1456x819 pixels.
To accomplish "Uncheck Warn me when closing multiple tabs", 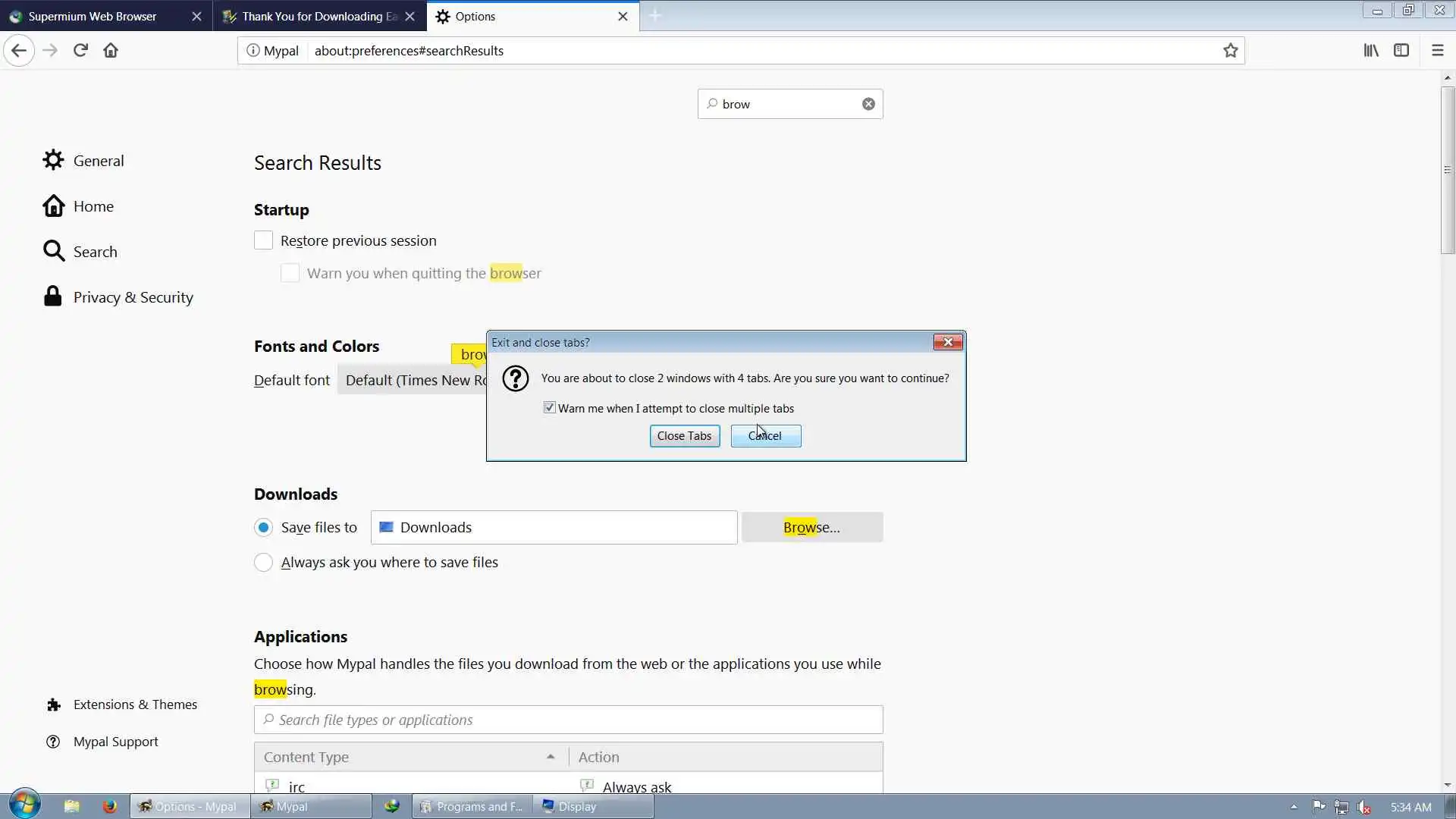I will coord(550,408).
